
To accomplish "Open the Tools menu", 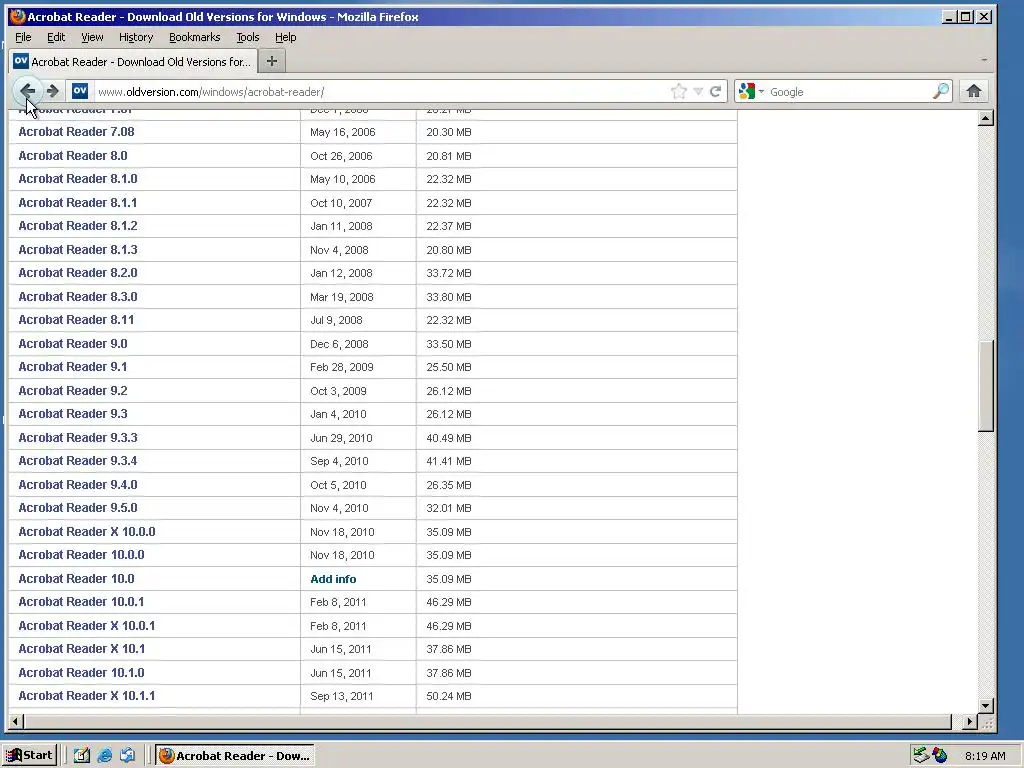I will tap(248, 37).
